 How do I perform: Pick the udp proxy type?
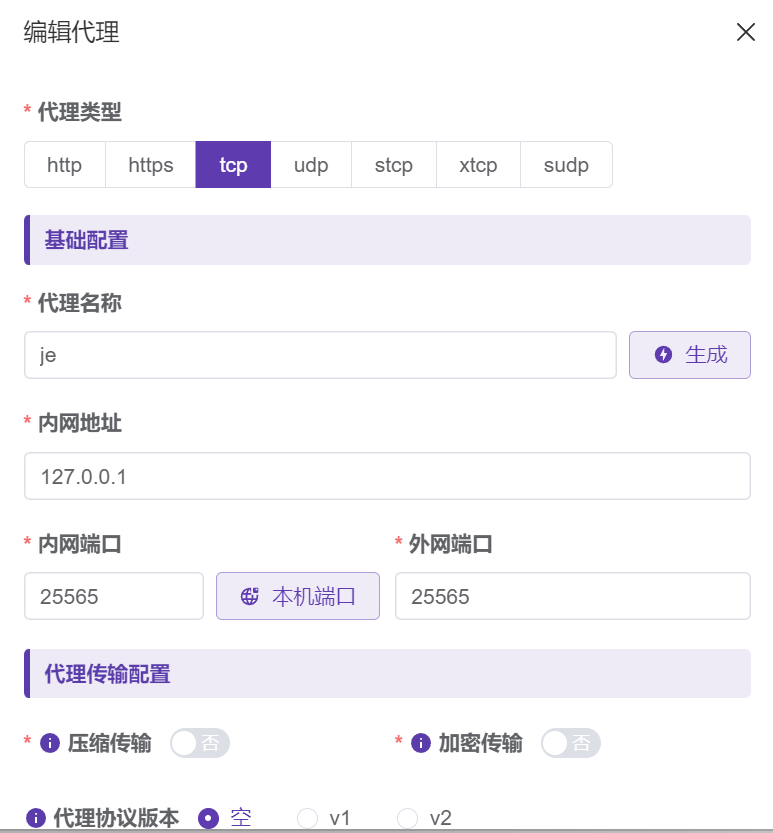coord(311,165)
